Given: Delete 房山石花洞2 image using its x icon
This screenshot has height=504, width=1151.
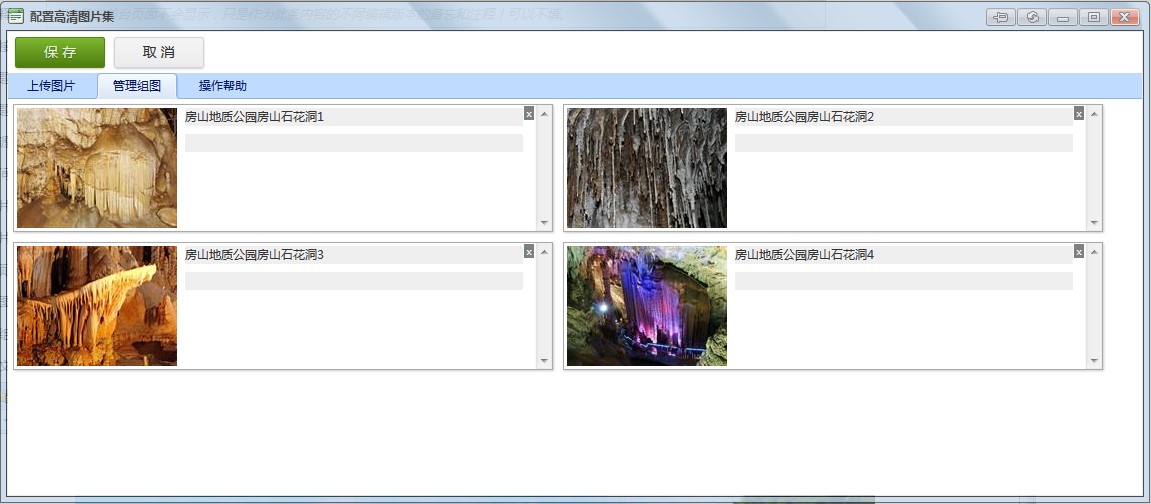Looking at the screenshot, I should tap(1079, 114).
